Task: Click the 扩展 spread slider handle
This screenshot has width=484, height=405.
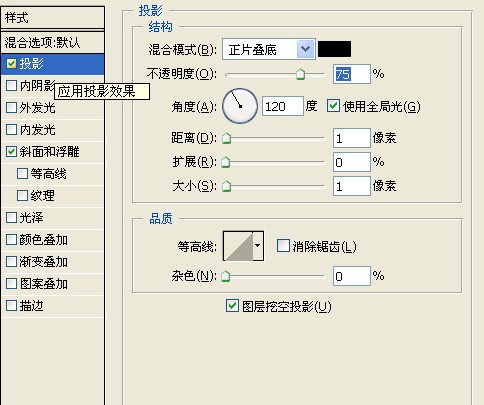Action: (226, 162)
